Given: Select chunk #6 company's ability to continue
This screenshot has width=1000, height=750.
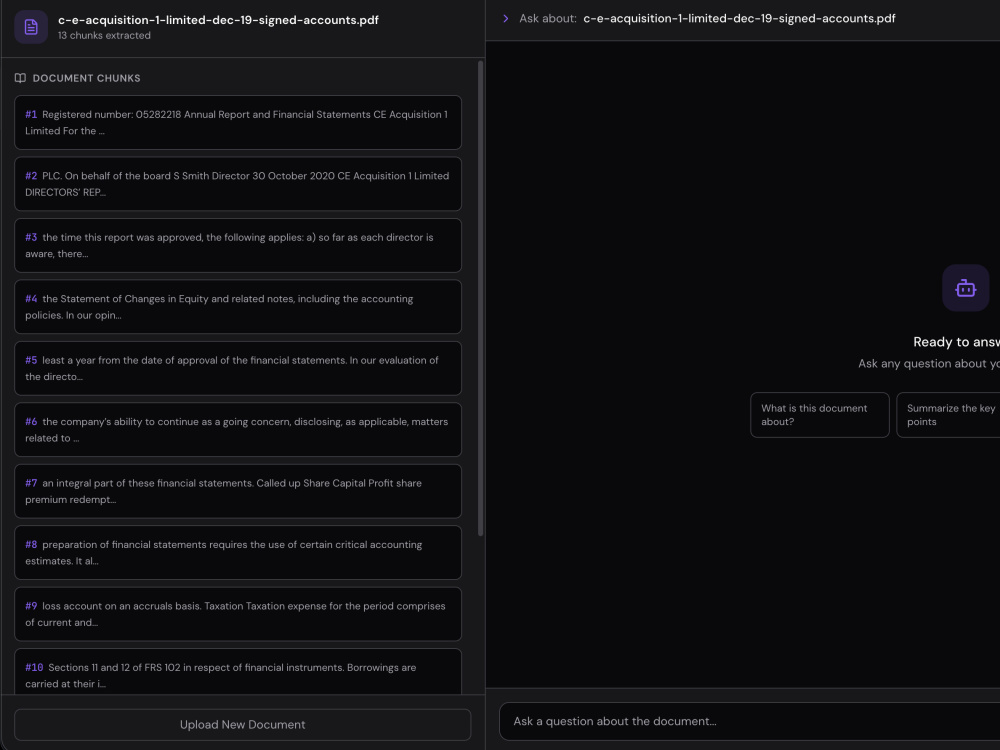Looking at the screenshot, I should tap(238, 430).
